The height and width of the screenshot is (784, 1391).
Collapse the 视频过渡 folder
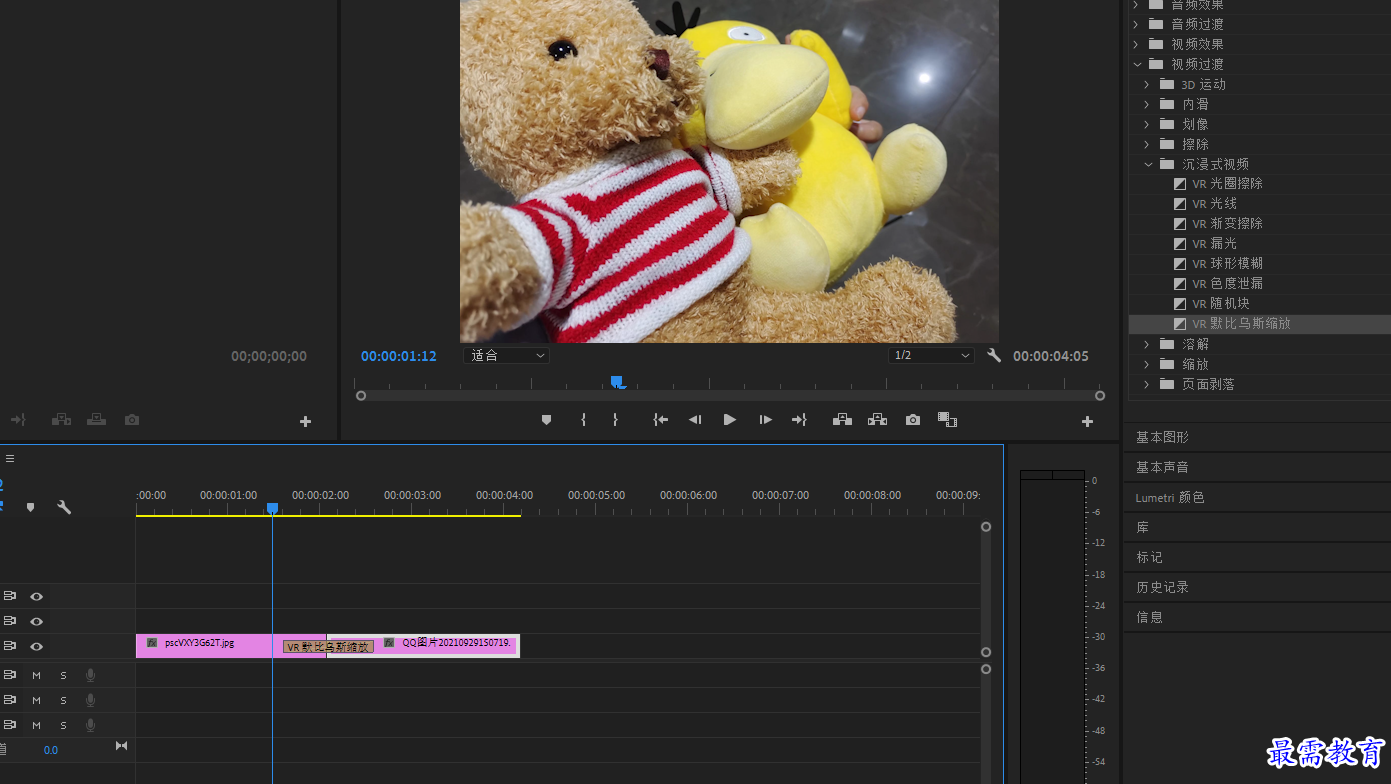[1137, 64]
